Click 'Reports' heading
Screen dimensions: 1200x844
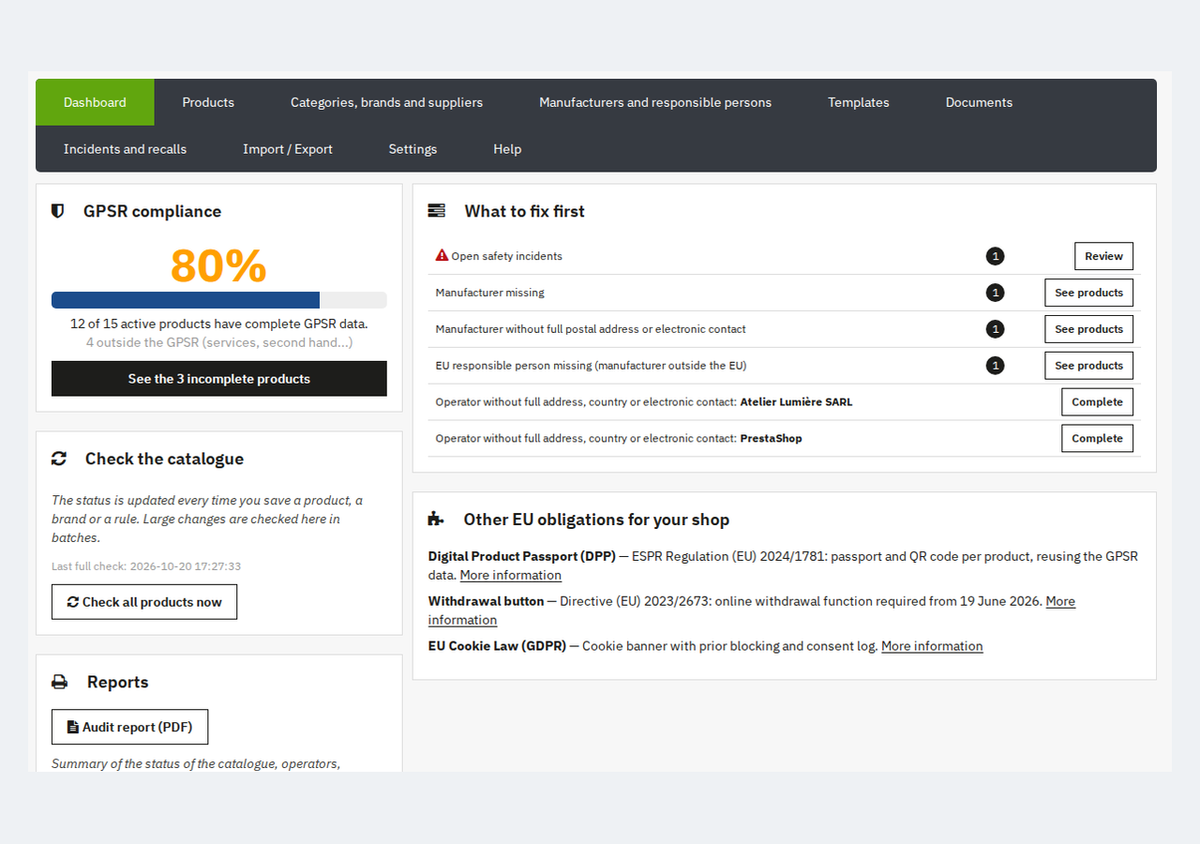117,682
